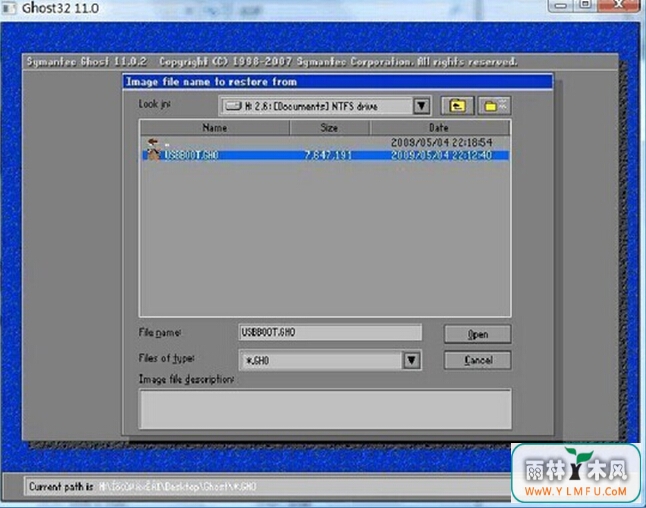
Task: Minimize the Ghost32 11.0 window
Action: coord(560,5)
